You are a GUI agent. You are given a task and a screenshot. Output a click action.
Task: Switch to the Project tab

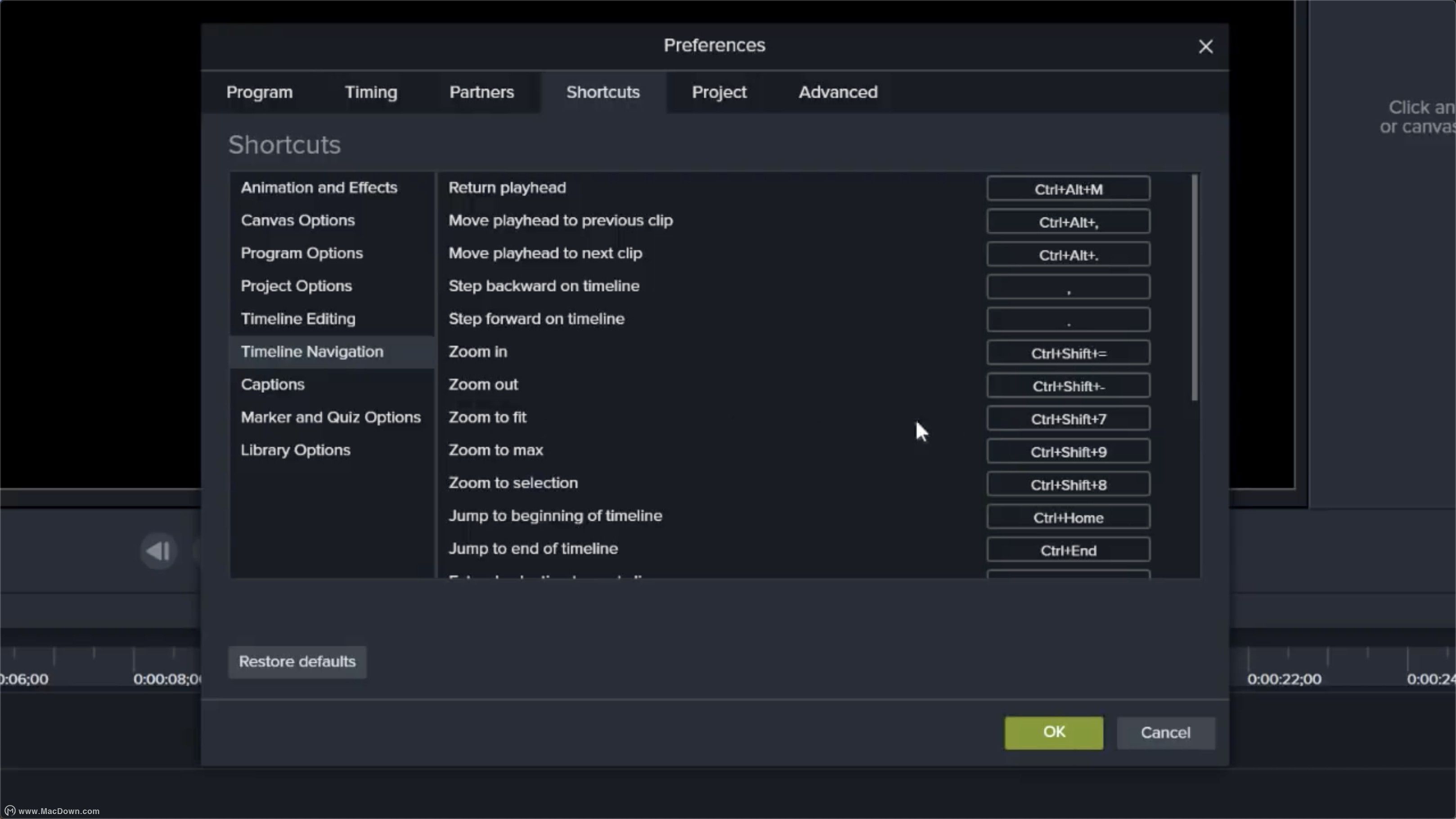719,92
